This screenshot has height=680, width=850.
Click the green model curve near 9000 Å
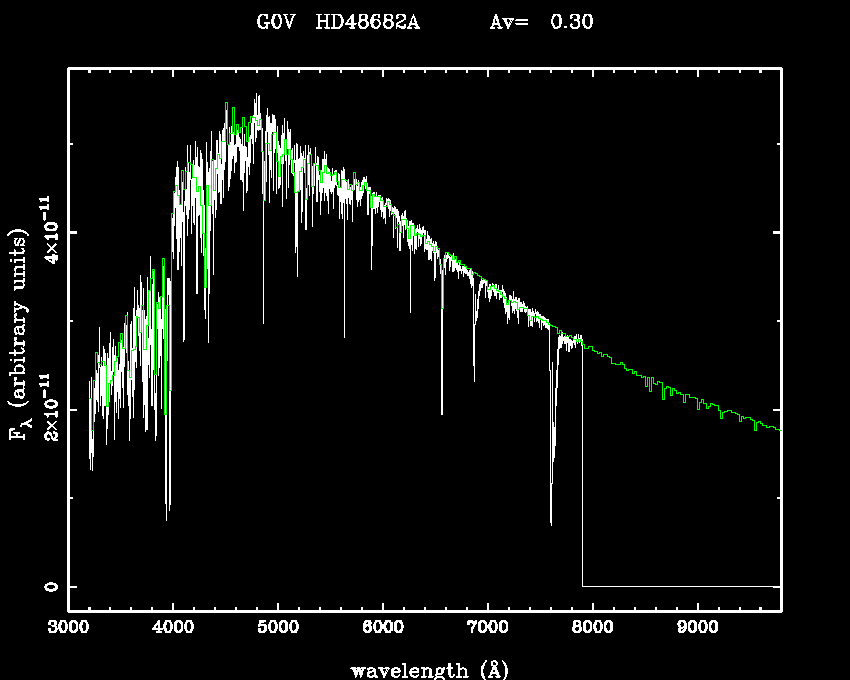pyautogui.click(x=697, y=402)
